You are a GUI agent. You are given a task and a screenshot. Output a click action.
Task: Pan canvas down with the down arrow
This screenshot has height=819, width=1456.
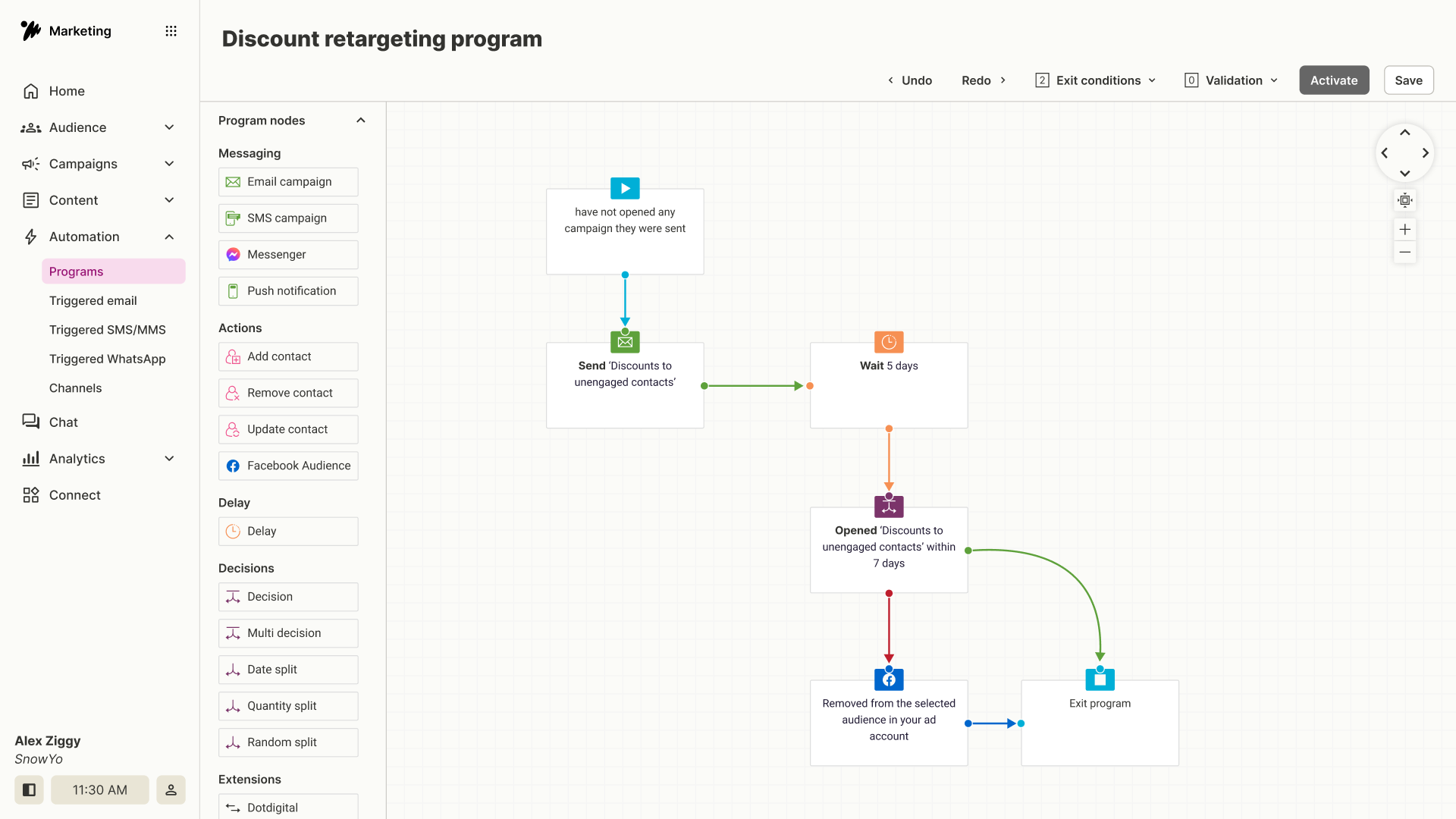pyautogui.click(x=1404, y=174)
